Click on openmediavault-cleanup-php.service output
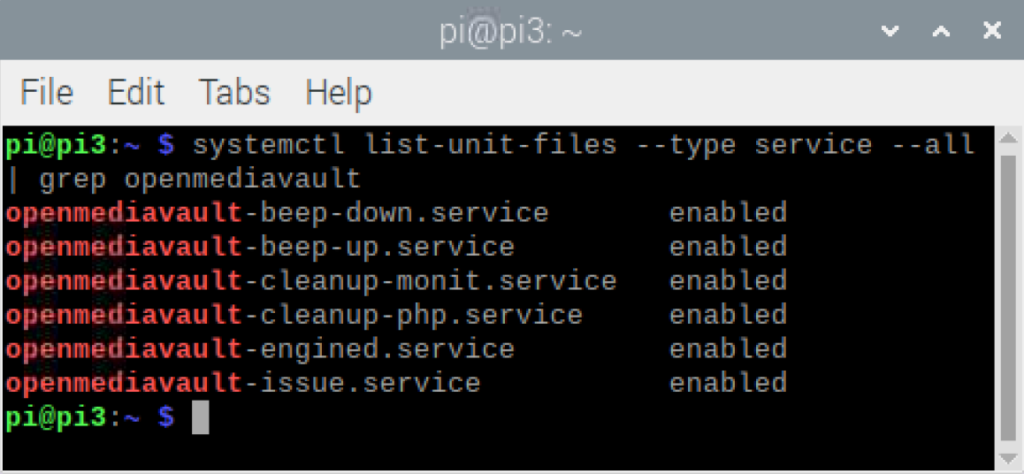 pyautogui.click(x=294, y=315)
